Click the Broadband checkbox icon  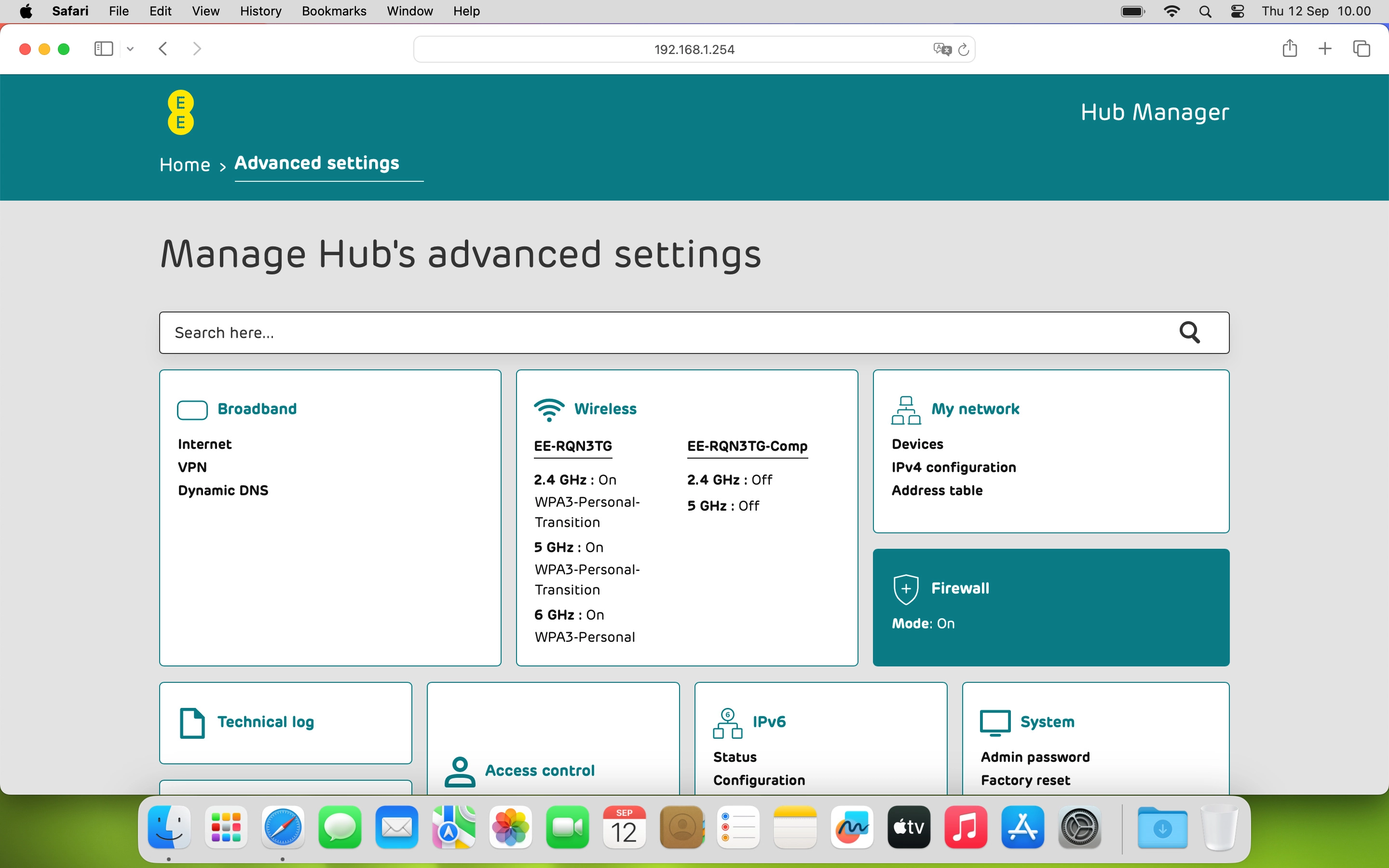coord(191,409)
